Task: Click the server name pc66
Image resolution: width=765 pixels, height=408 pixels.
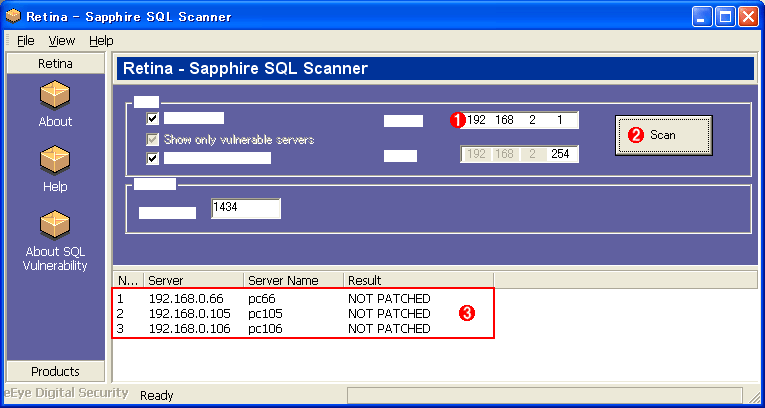Action: click(x=262, y=298)
